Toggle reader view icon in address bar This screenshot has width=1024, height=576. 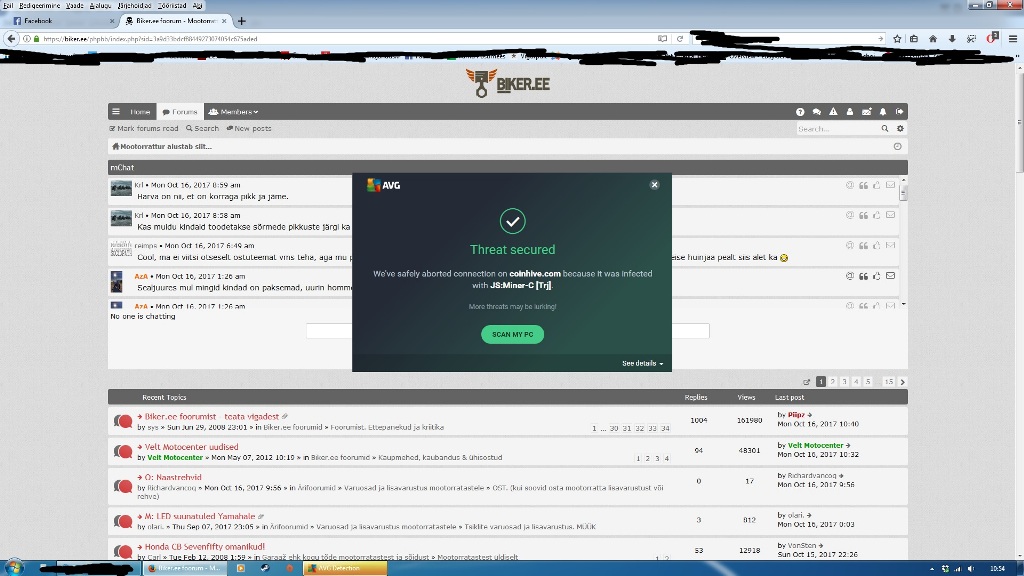pyautogui.click(x=662, y=39)
